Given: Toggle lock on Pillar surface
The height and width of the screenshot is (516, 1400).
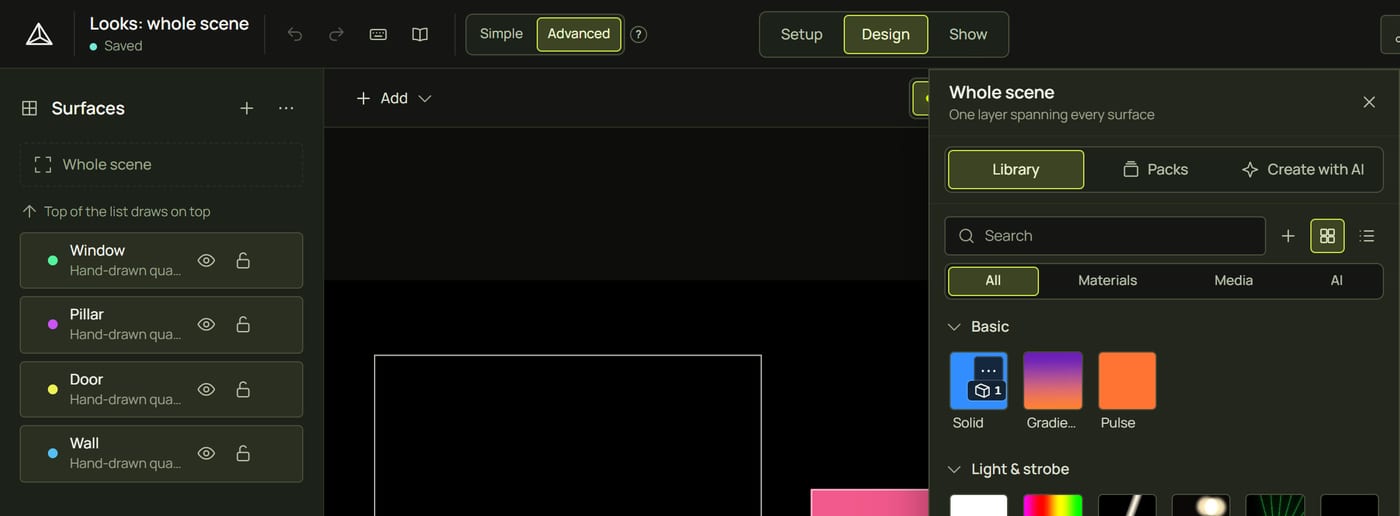Looking at the screenshot, I should [x=243, y=325].
